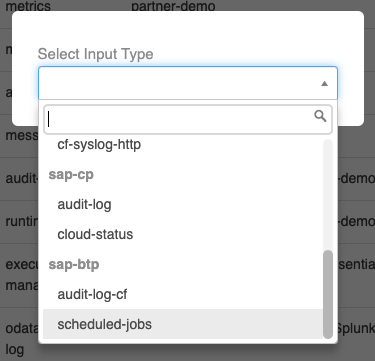375x361 pixels.
Task: Select the audit-log-cf option under sap-btp
Action: point(92,294)
